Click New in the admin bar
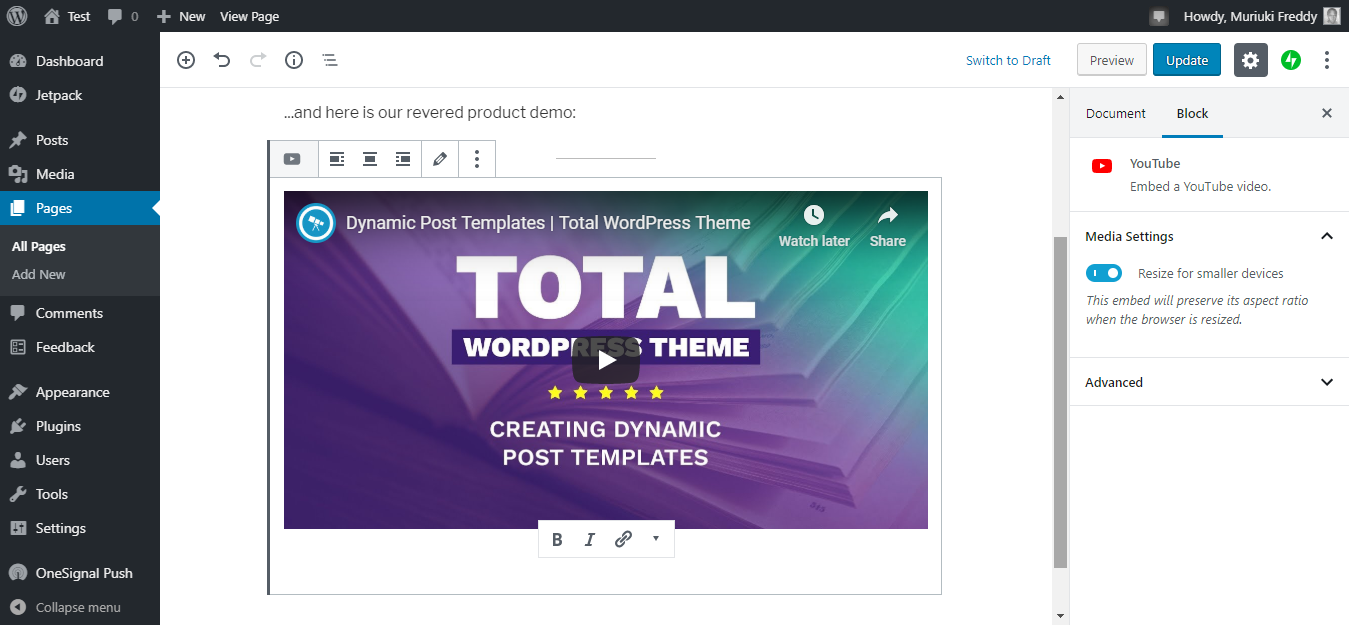The width and height of the screenshot is (1349, 625). [181, 16]
